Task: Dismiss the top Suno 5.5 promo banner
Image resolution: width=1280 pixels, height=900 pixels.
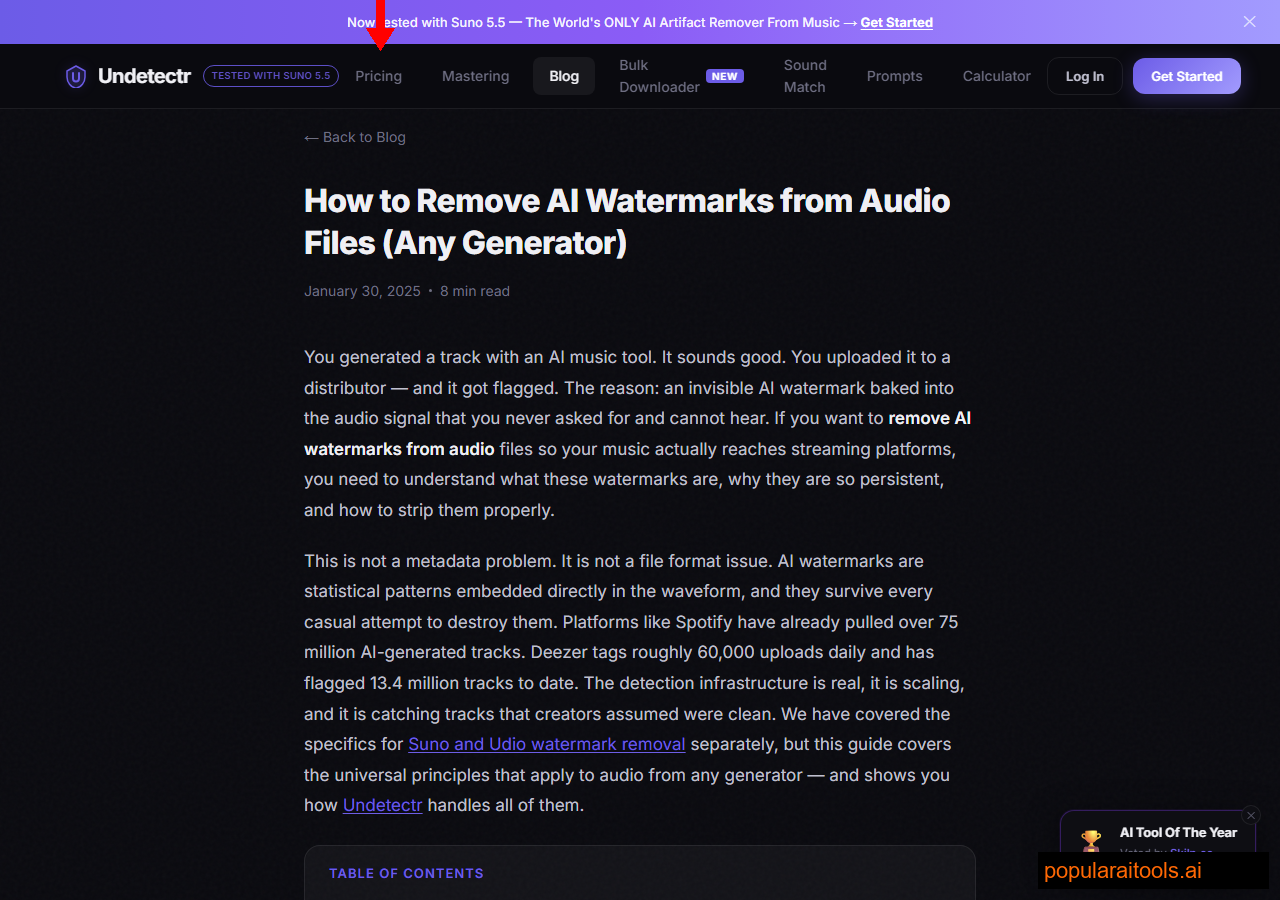Action: point(1249,21)
